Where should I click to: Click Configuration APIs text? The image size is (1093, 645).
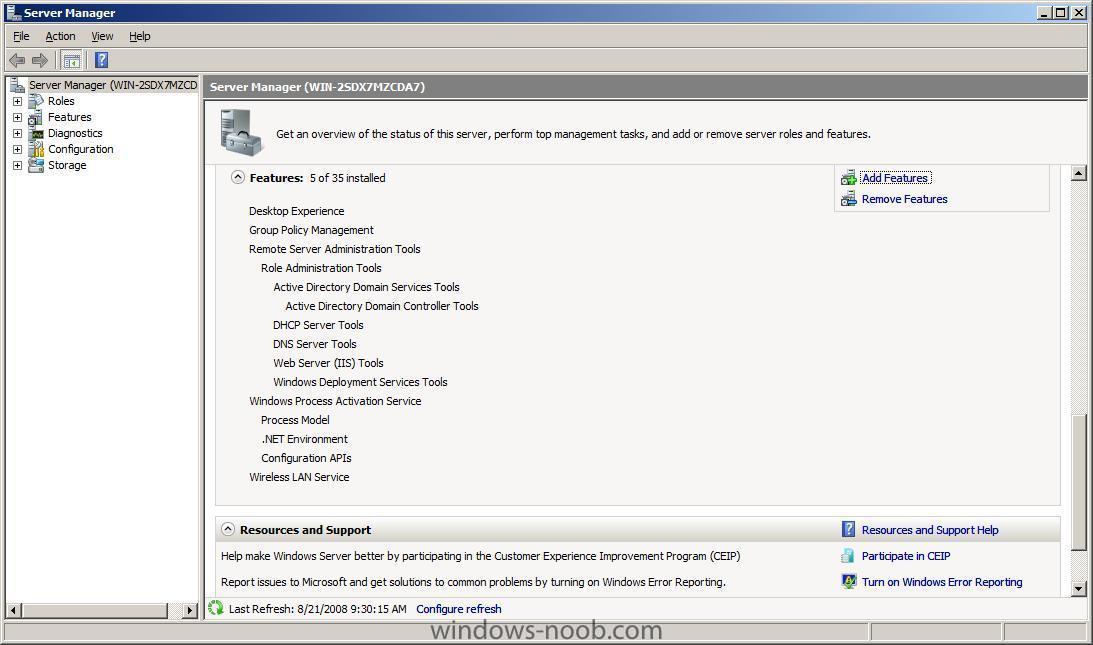[306, 458]
